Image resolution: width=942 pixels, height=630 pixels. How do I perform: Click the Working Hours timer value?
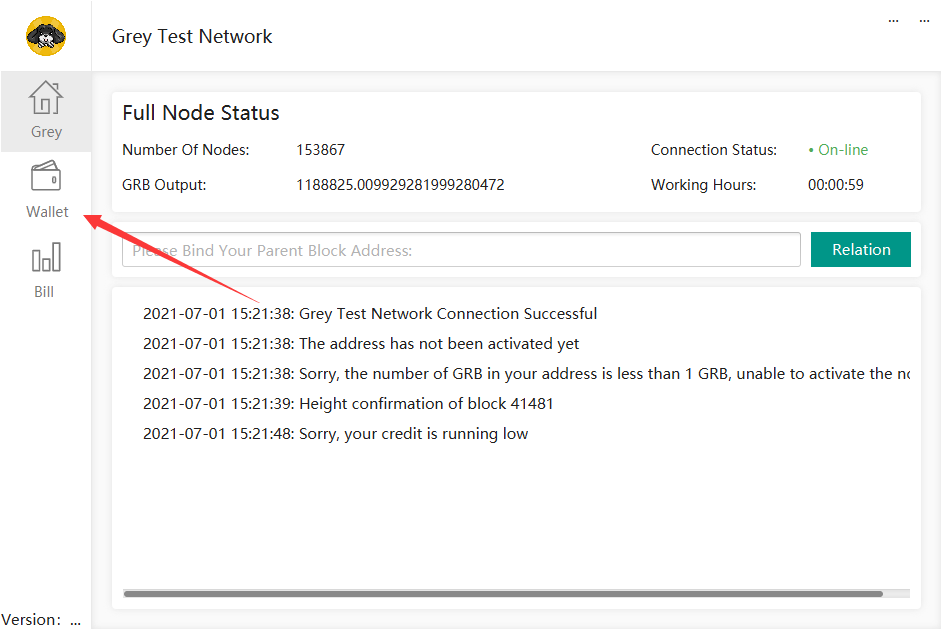(x=835, y=185)
